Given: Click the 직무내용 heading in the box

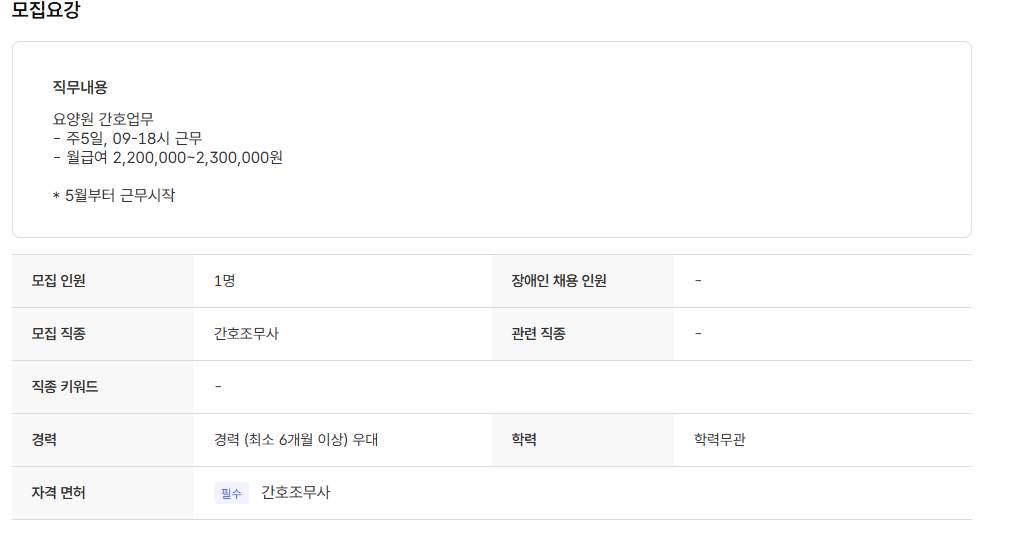Looking at the screenshot, I should [80, 87].
